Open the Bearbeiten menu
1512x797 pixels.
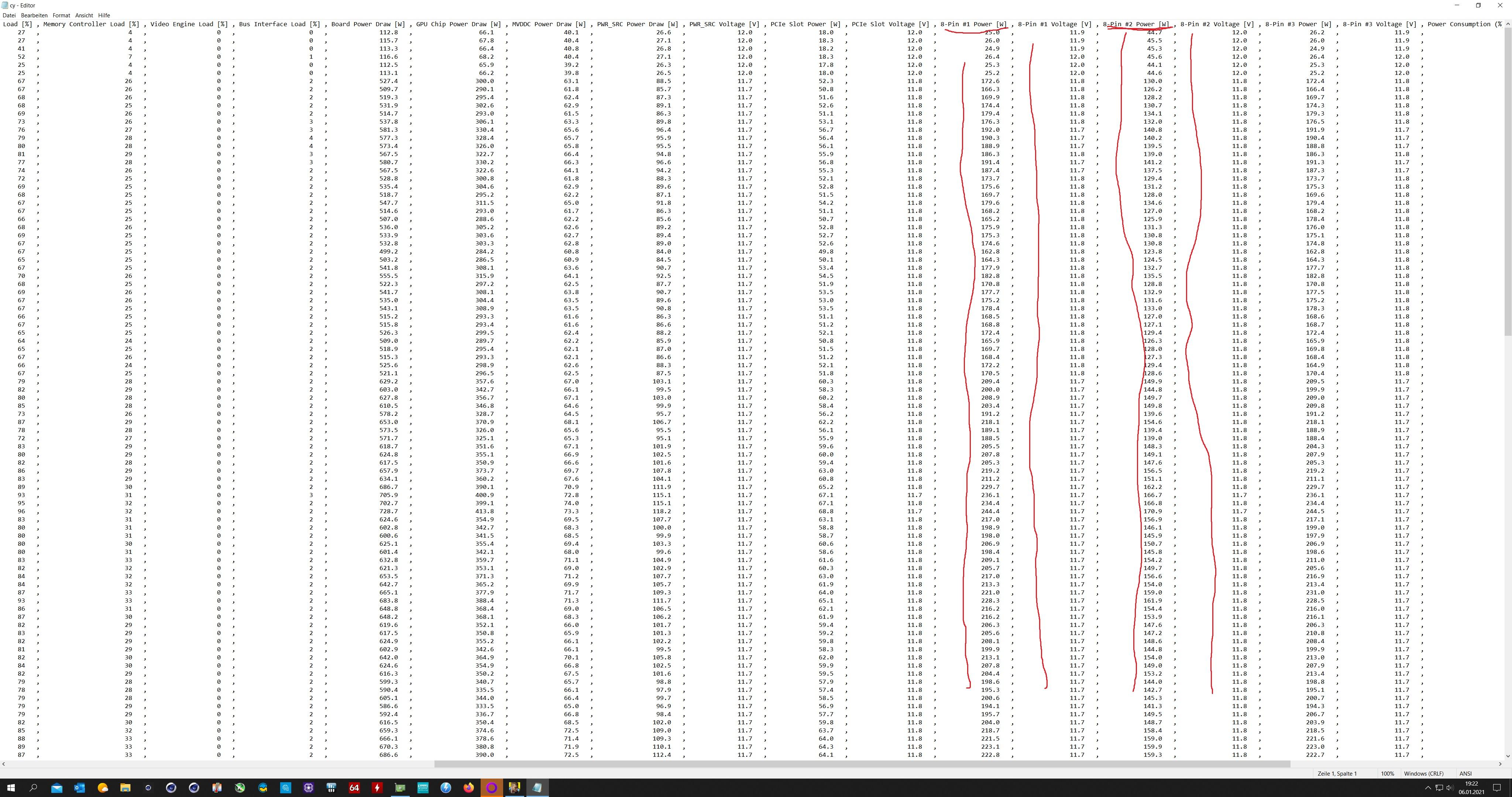point(34,15)
